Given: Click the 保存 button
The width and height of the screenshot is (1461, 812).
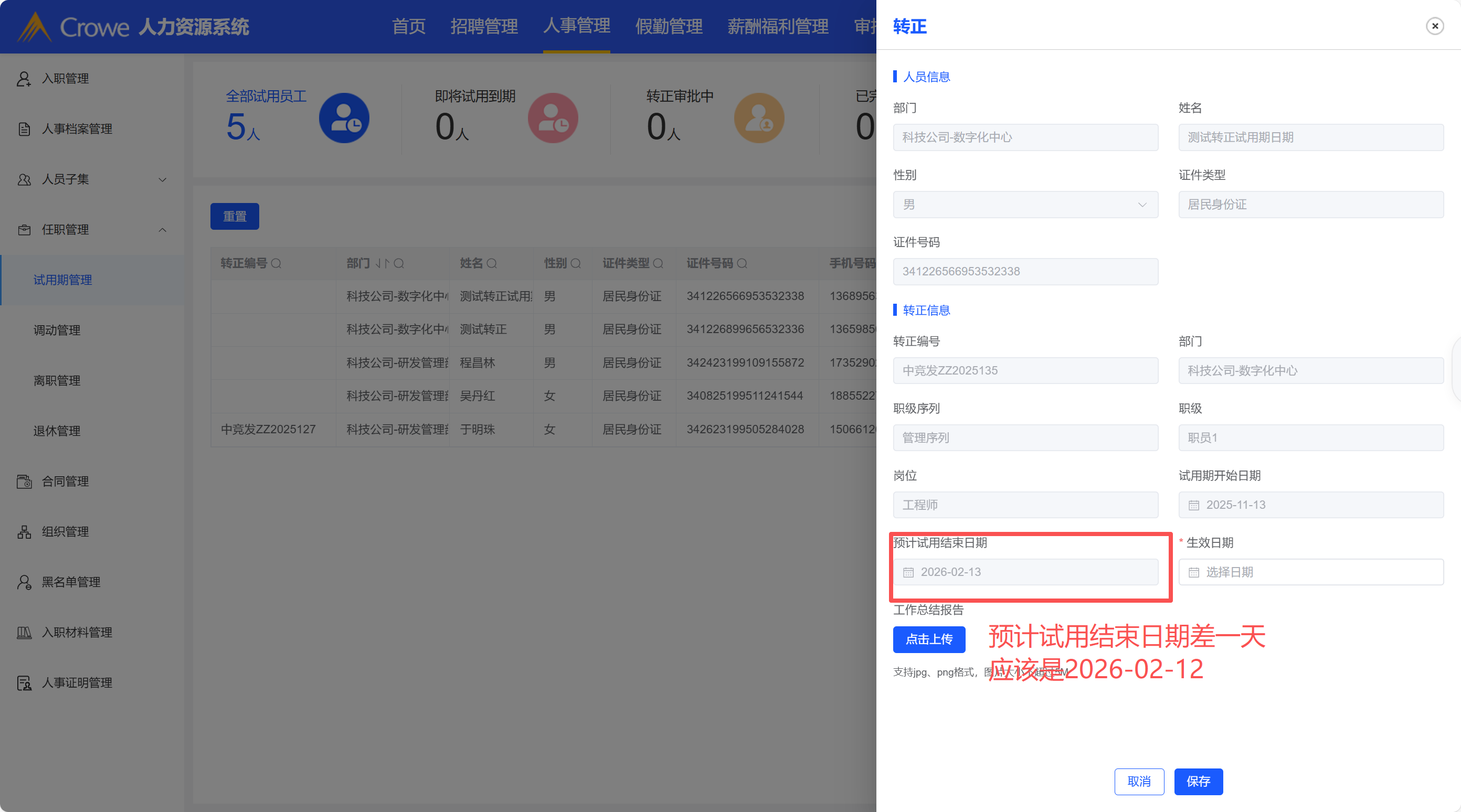Looking at the screenshot, I should pos(1198,782).
